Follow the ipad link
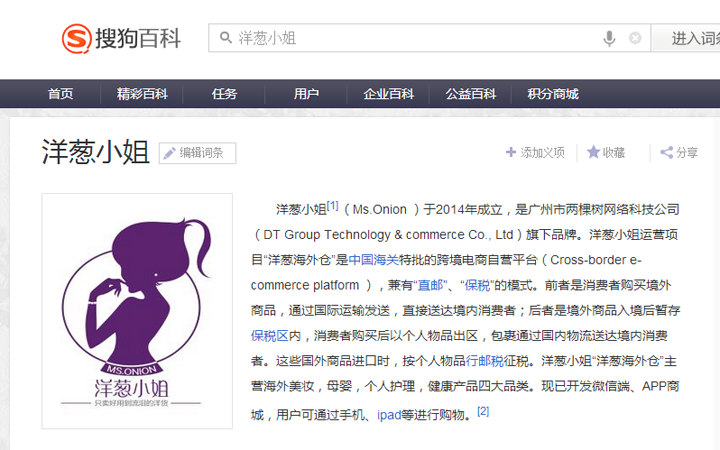The width and height of the screenshot is (720, 450). click(x=389, y=415)
